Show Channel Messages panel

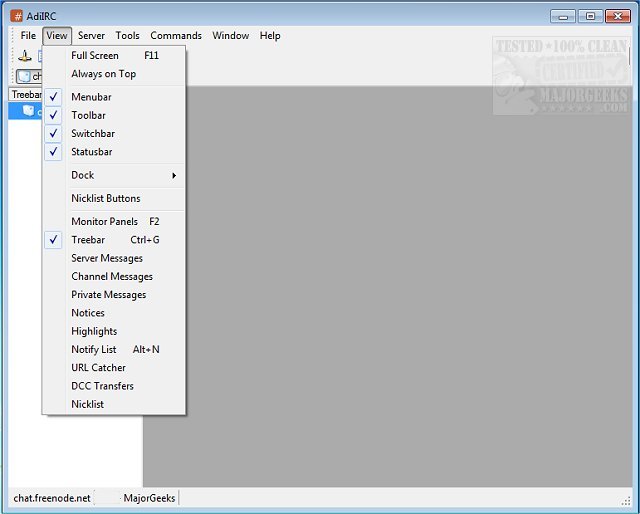click(x=114, y=276)
